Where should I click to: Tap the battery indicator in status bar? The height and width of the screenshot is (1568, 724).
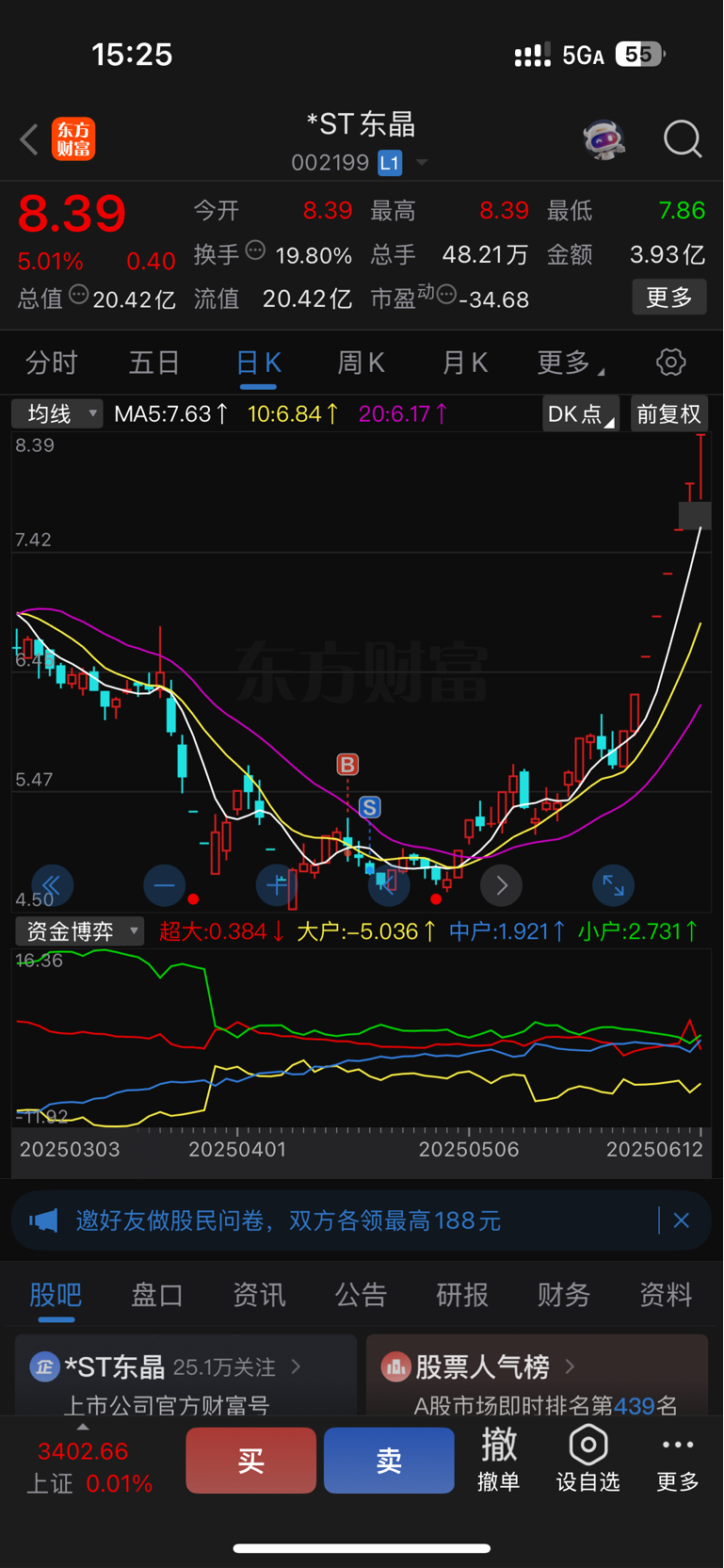click(640, 55)
